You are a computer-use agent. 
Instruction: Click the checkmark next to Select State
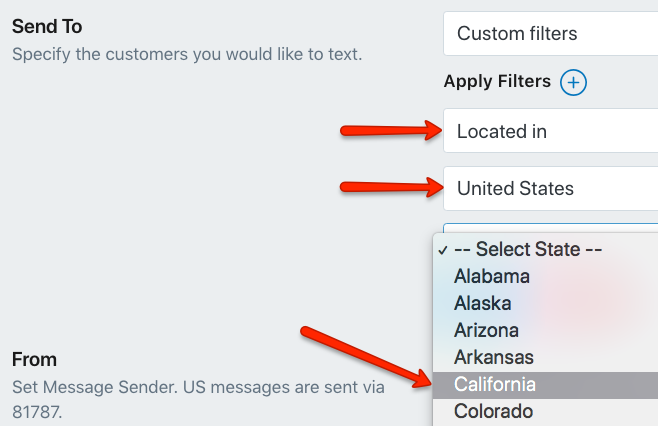[442, 251]
